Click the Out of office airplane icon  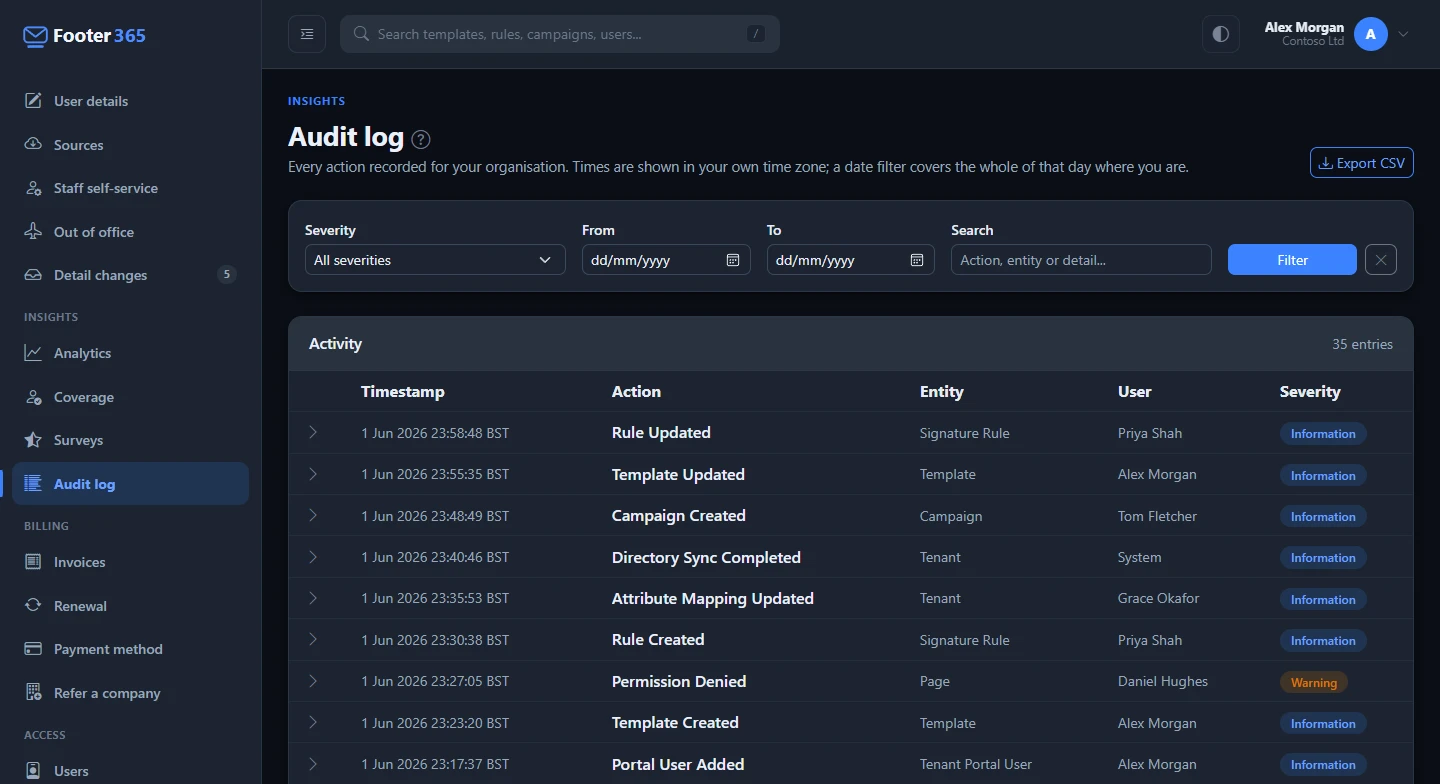[33, 232]
